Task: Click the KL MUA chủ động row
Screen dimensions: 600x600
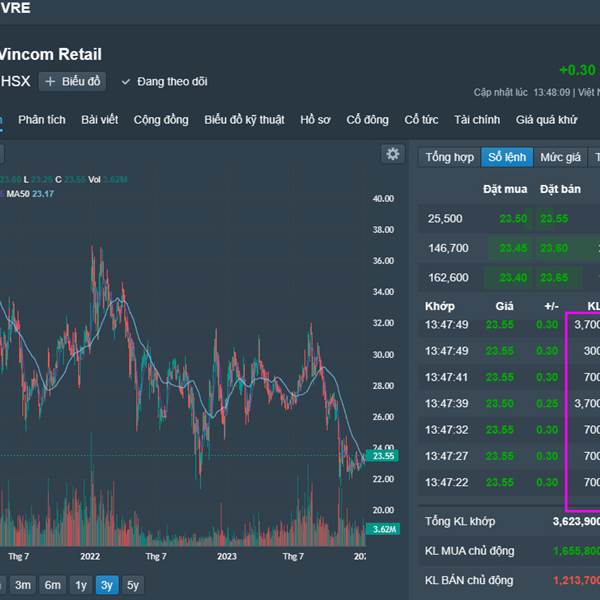Action: click(x=509, y=551)
